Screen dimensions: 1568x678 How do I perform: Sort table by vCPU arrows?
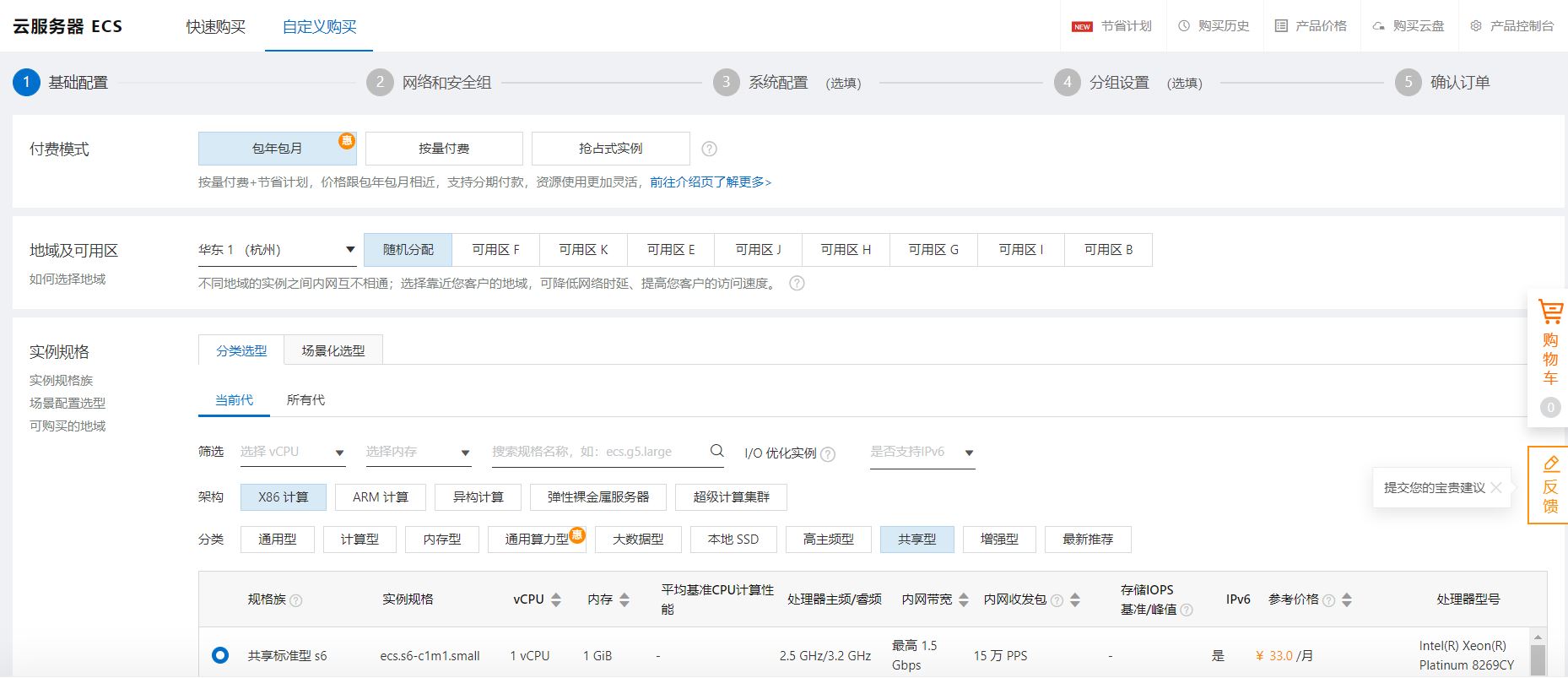coord(556,599)
